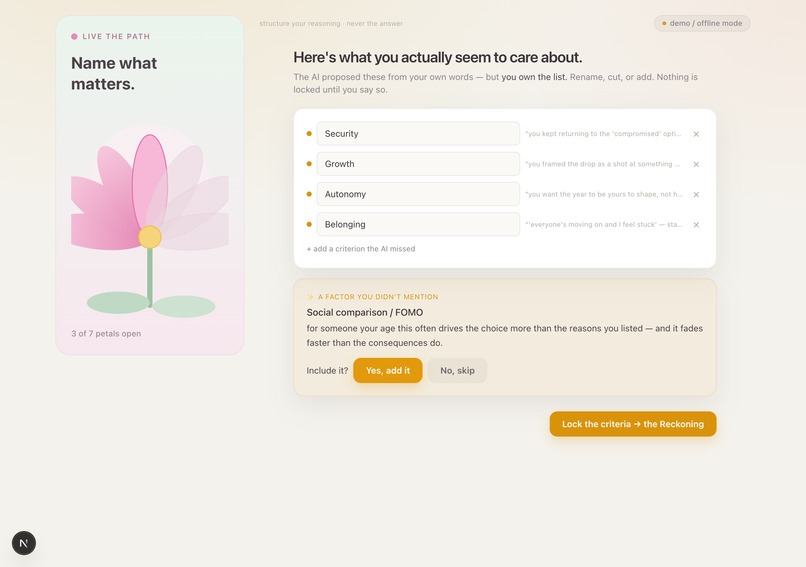806x567 pixels.
Task: Click the quote beside Security criterion
Action: pyautogui.click(x=603, y=134)
